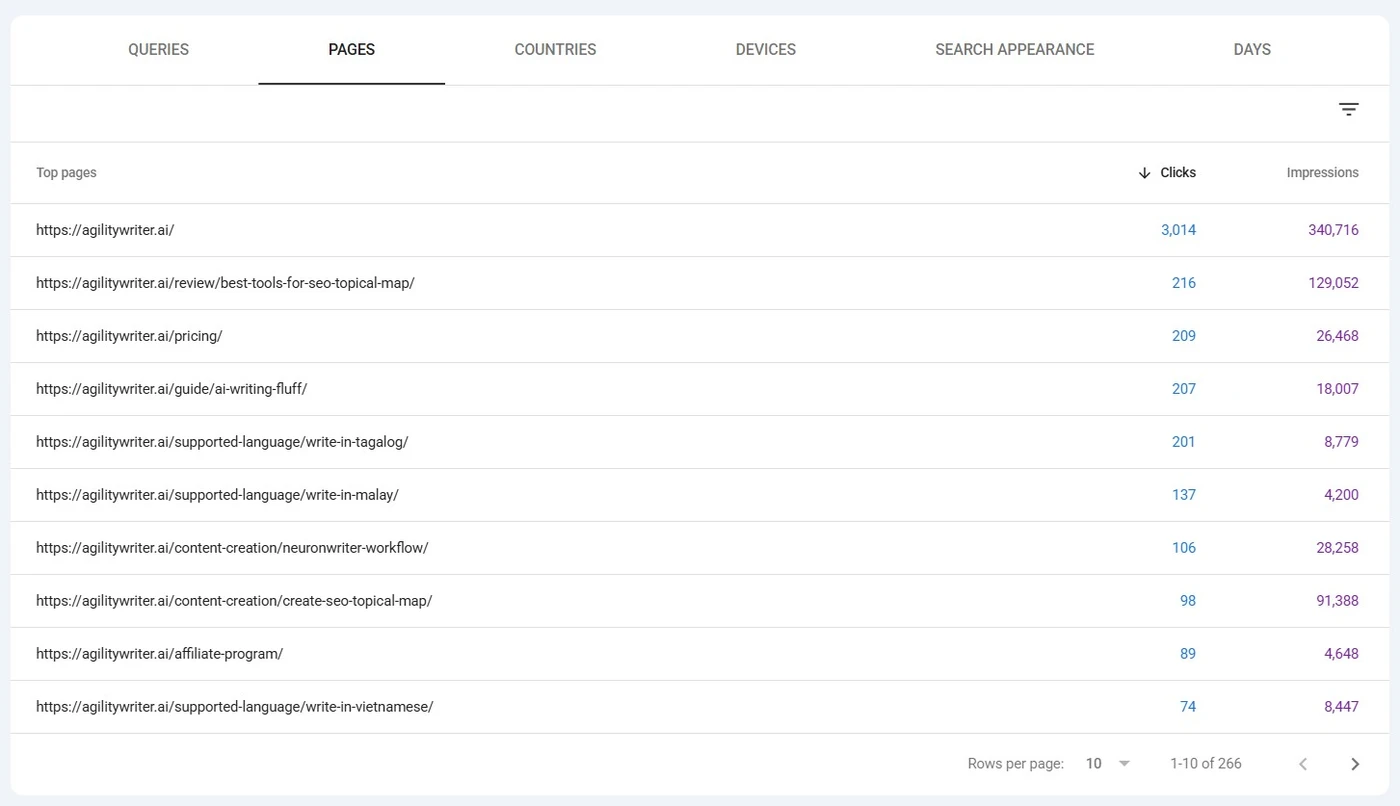Click the 8,779 impressions value

(1341, 442)
